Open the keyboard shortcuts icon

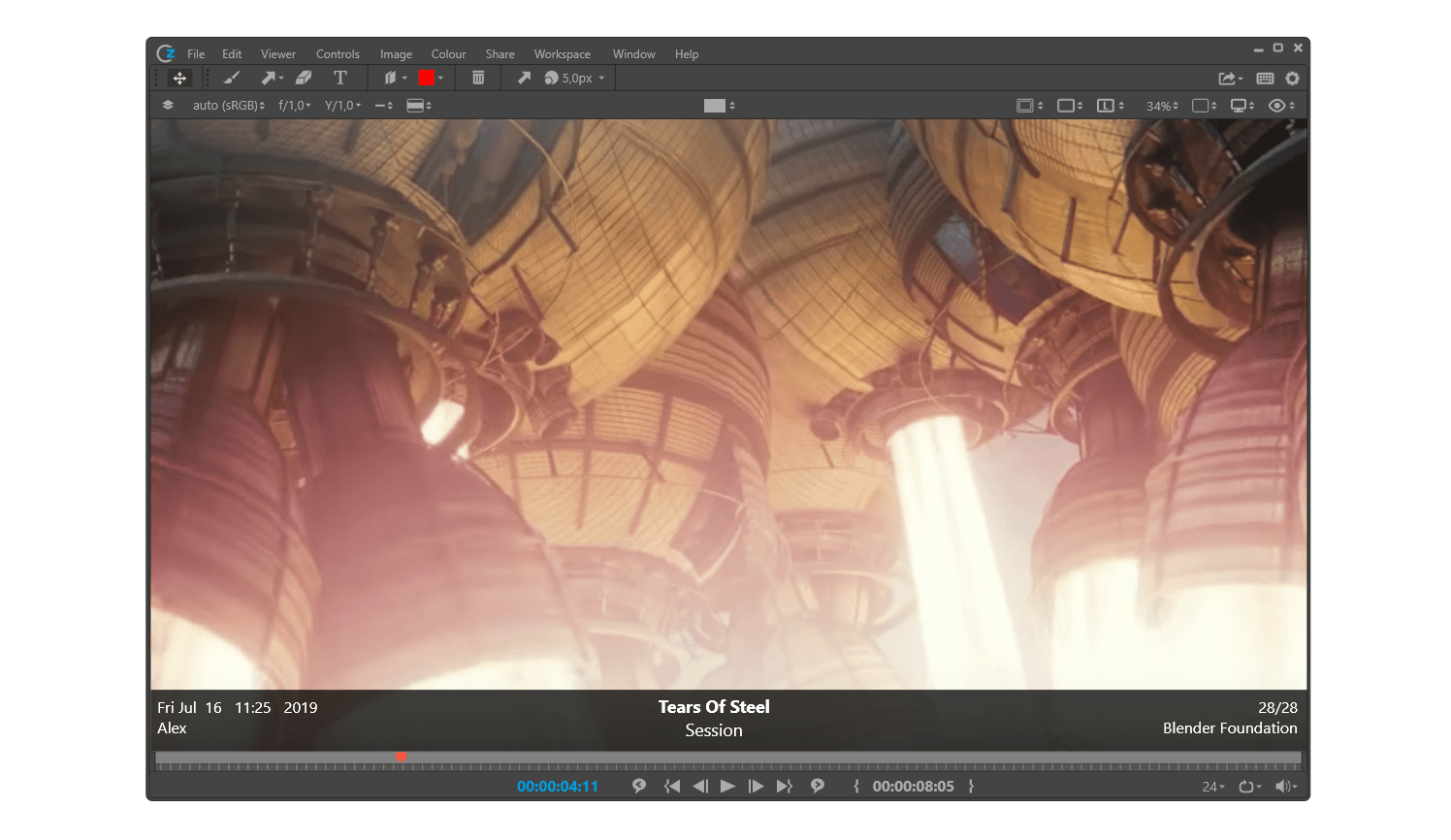tap(1265, 79)
